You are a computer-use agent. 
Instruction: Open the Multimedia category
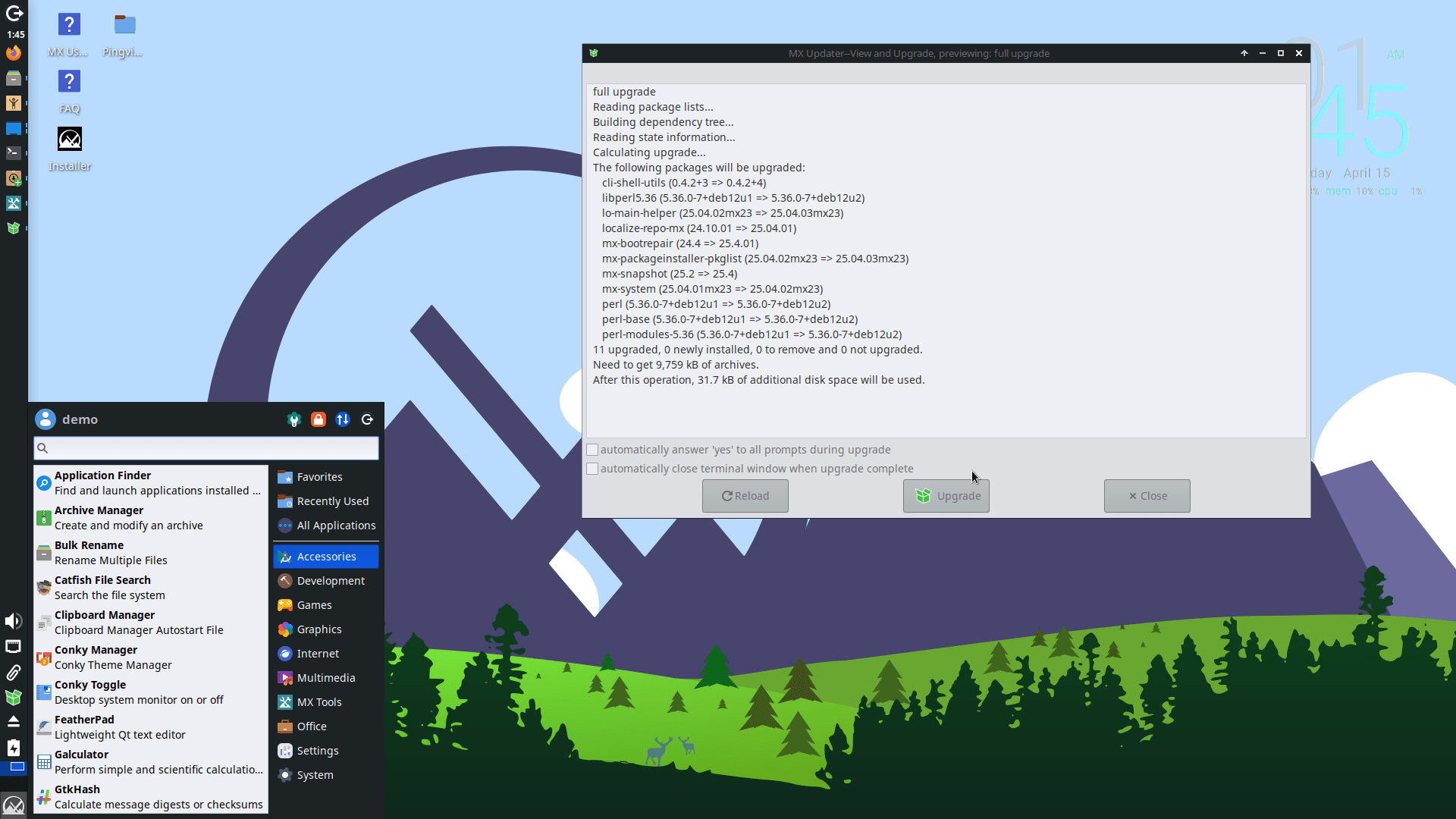[x=326, y=678]
